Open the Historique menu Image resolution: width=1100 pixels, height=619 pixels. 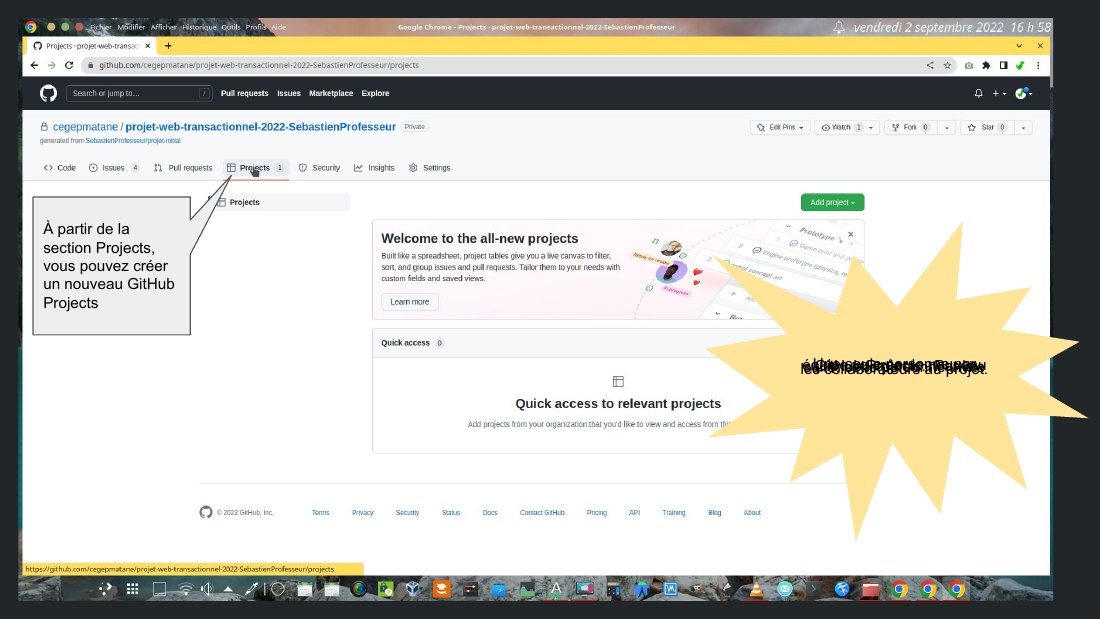tap(199, 27)
